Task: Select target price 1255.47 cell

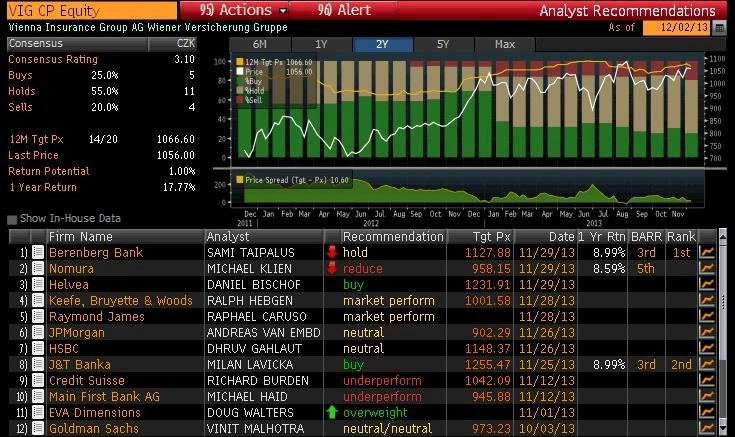Action: point(488,364)
